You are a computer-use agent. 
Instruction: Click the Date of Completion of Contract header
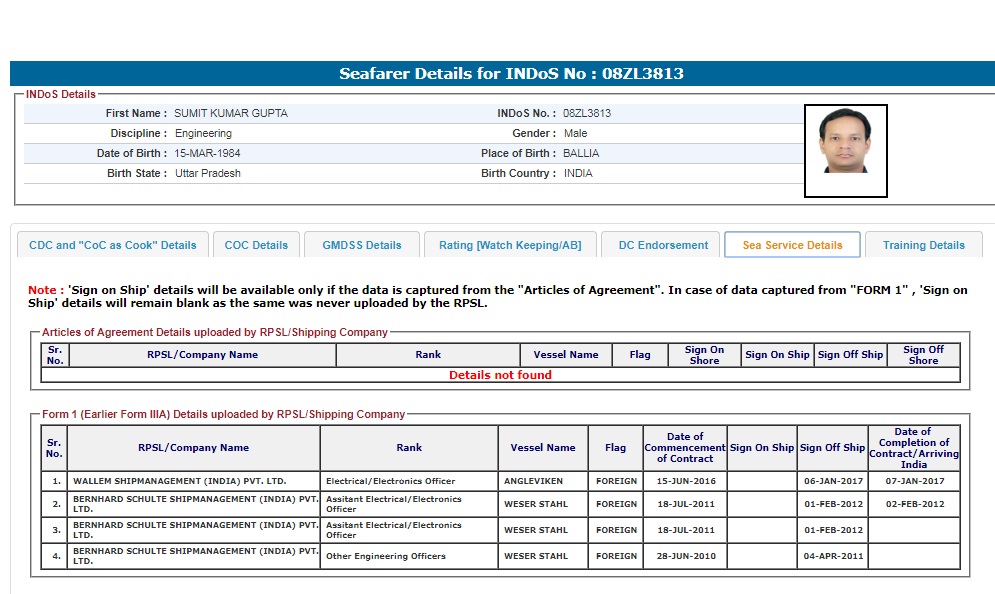(913, 447)
